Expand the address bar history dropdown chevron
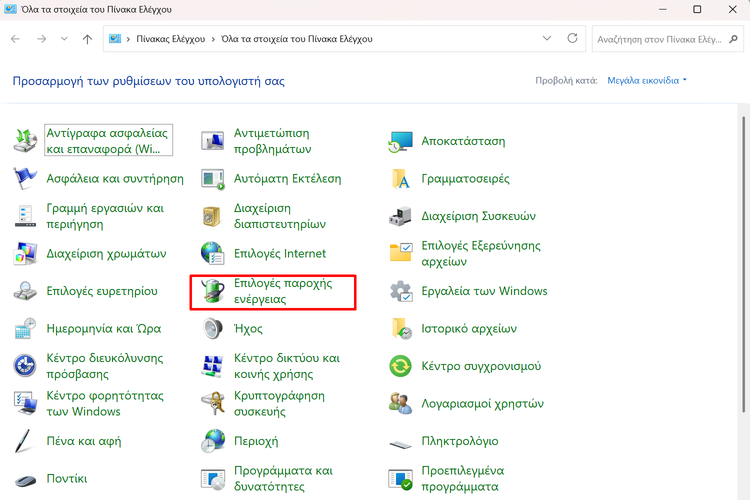 (546, 39)
